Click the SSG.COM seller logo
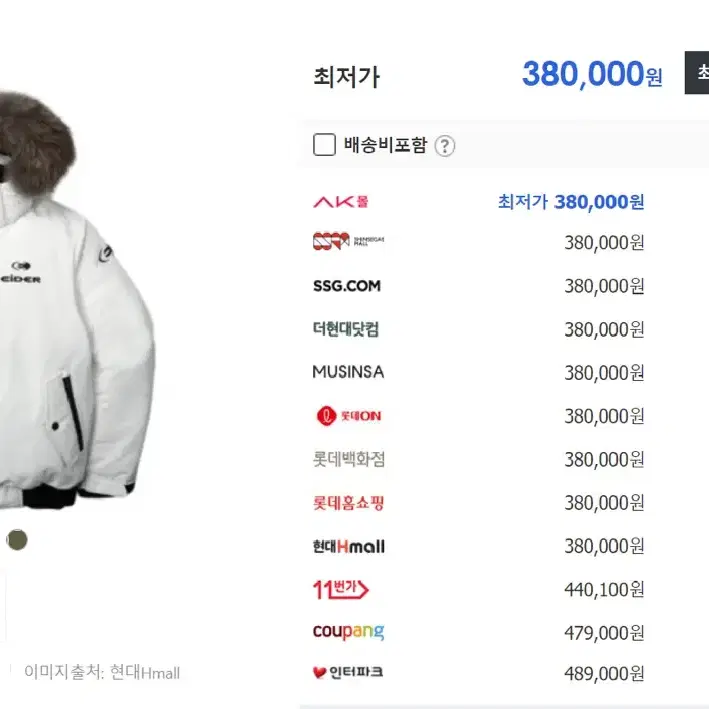 pos(347,286)
